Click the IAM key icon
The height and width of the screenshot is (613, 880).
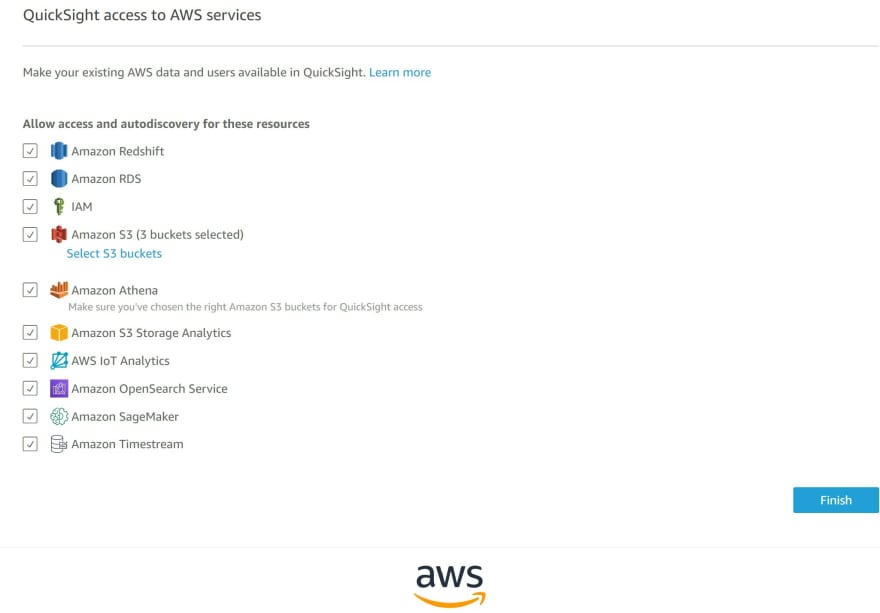tap(59, 206)
